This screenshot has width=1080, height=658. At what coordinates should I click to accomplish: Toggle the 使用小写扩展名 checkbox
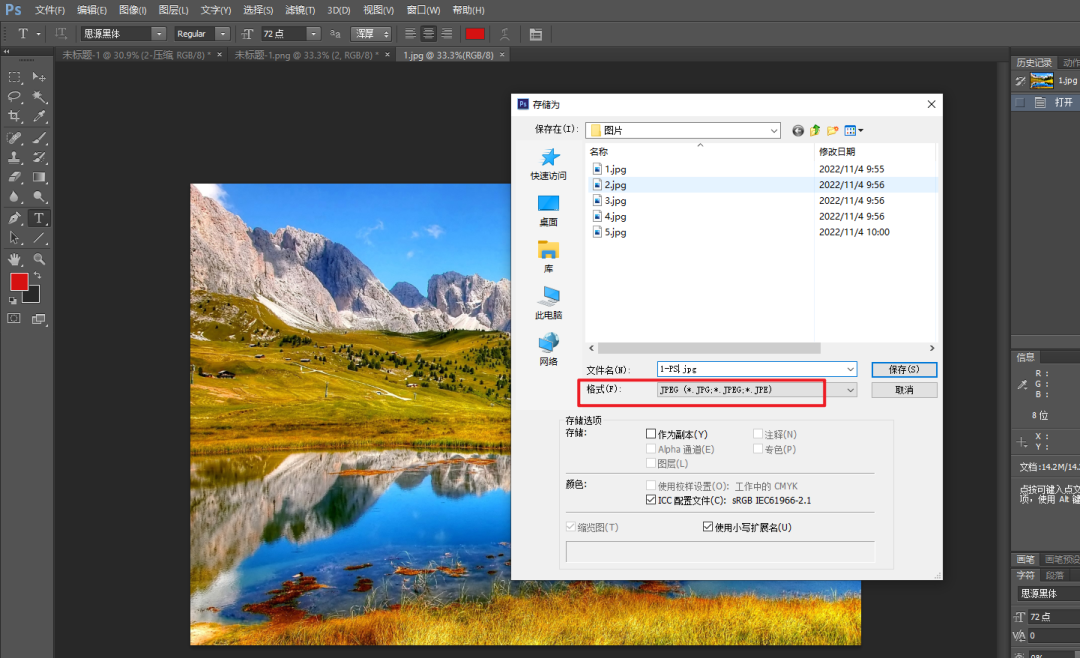pos(707,527)
